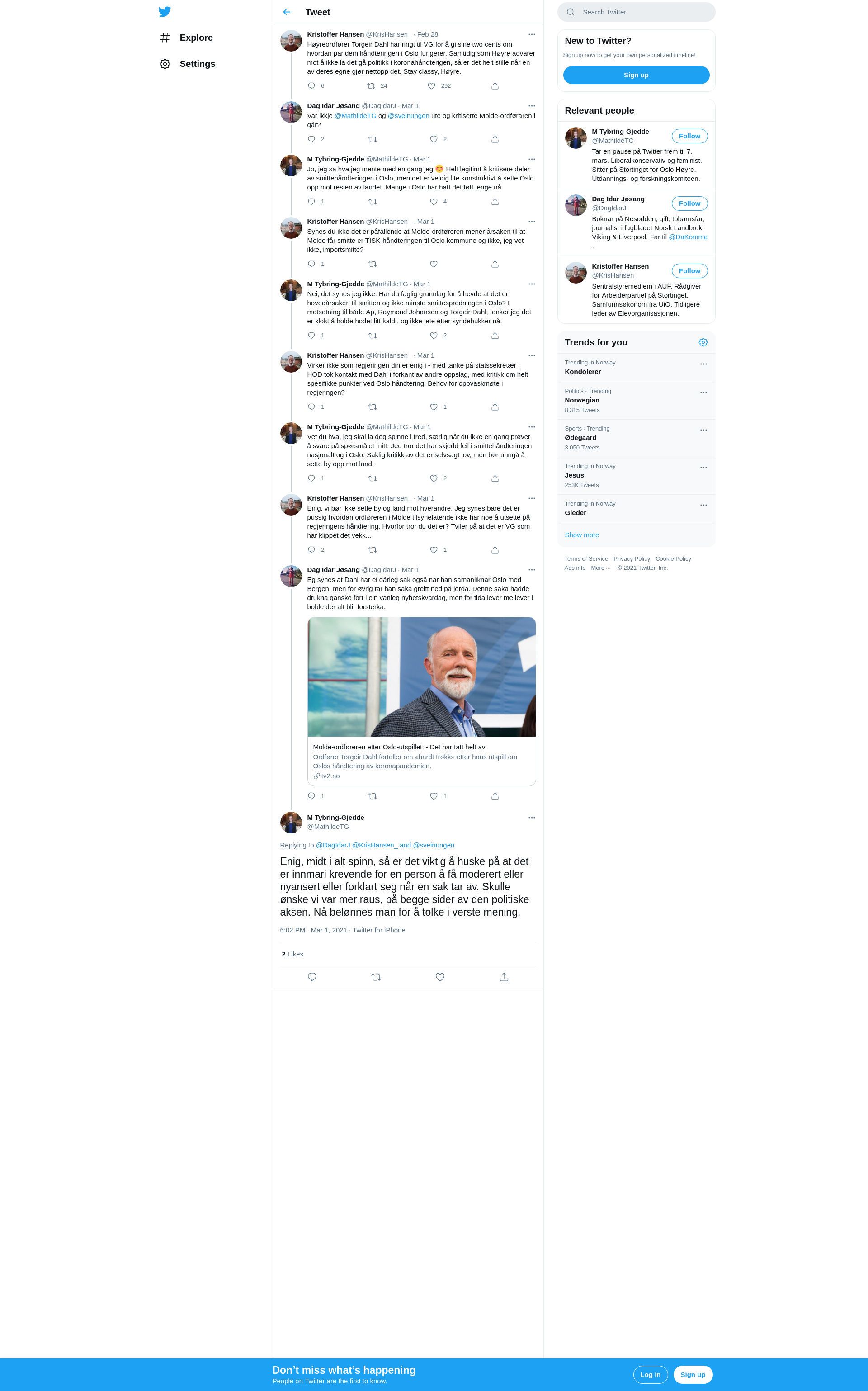
Task: Follow M Tybring-Gjedde
Action: point(689,136)
